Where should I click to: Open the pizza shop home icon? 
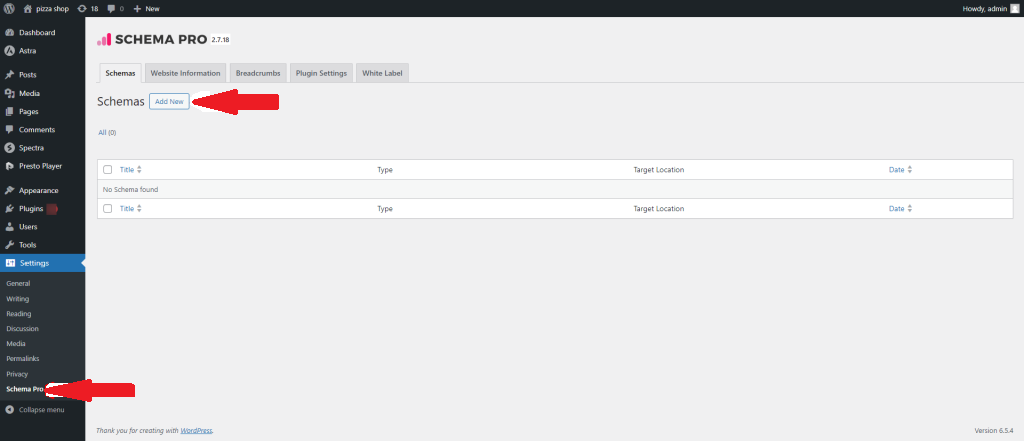pyautogui.click(x=27, y=8)
